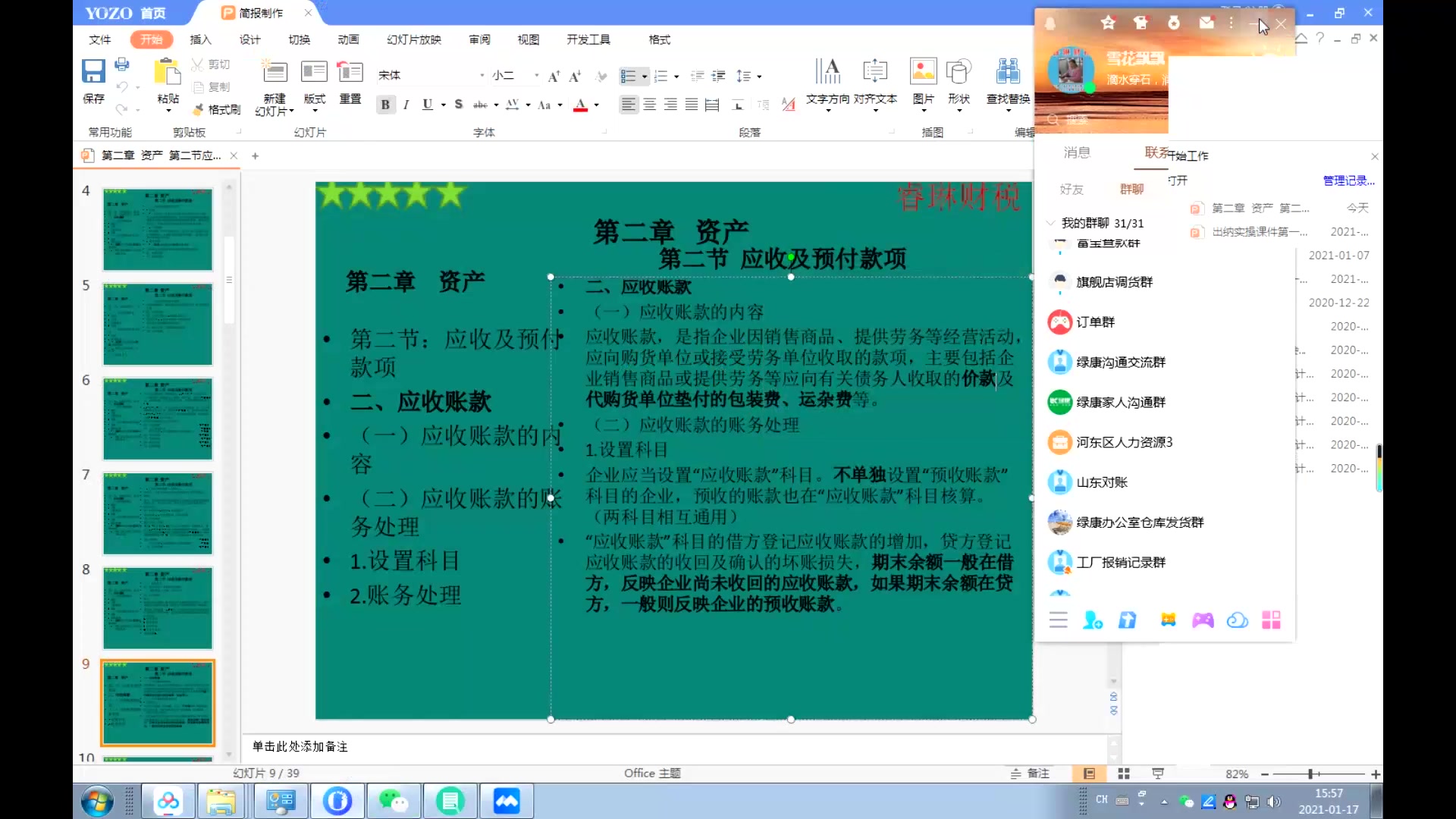Toggle align right paragraph button

(x=670, y=105)
